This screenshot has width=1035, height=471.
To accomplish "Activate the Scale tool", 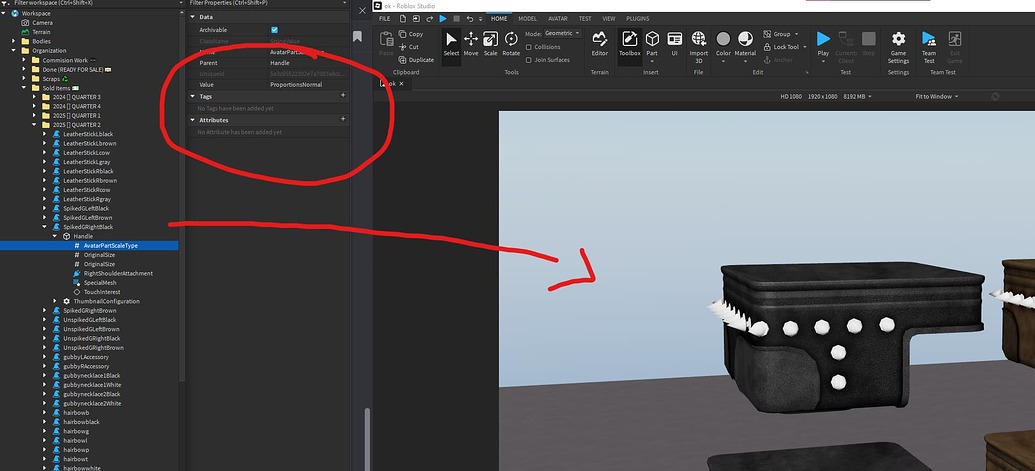I will click(x=490, y=44).
